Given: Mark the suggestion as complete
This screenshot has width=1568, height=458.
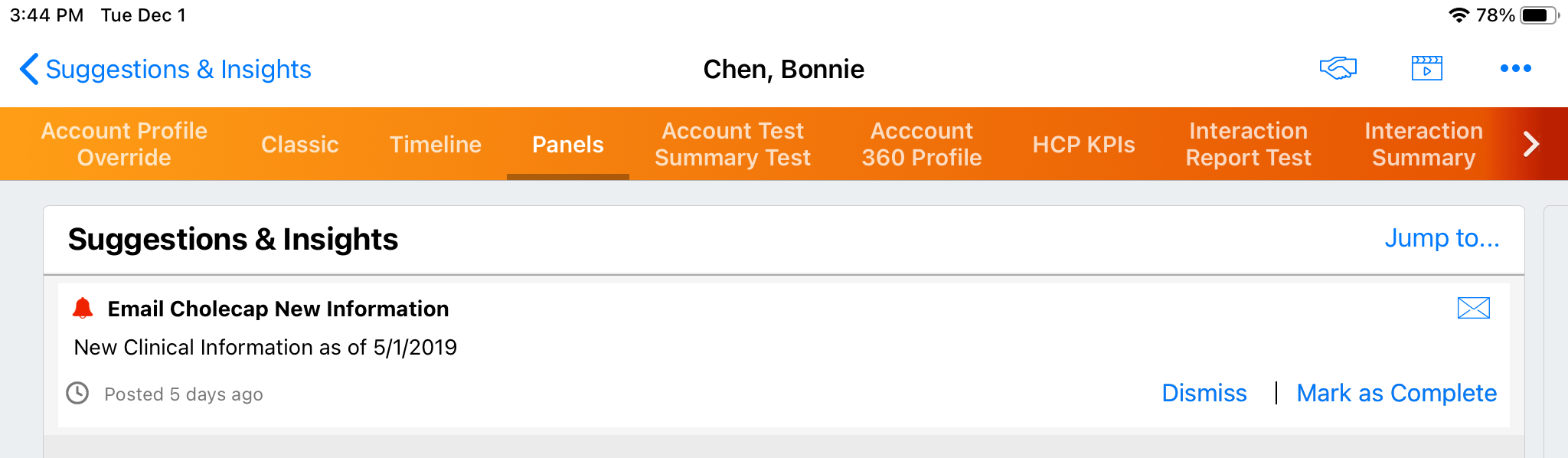Looking at the screenshot, I should tap(1396, 393).
